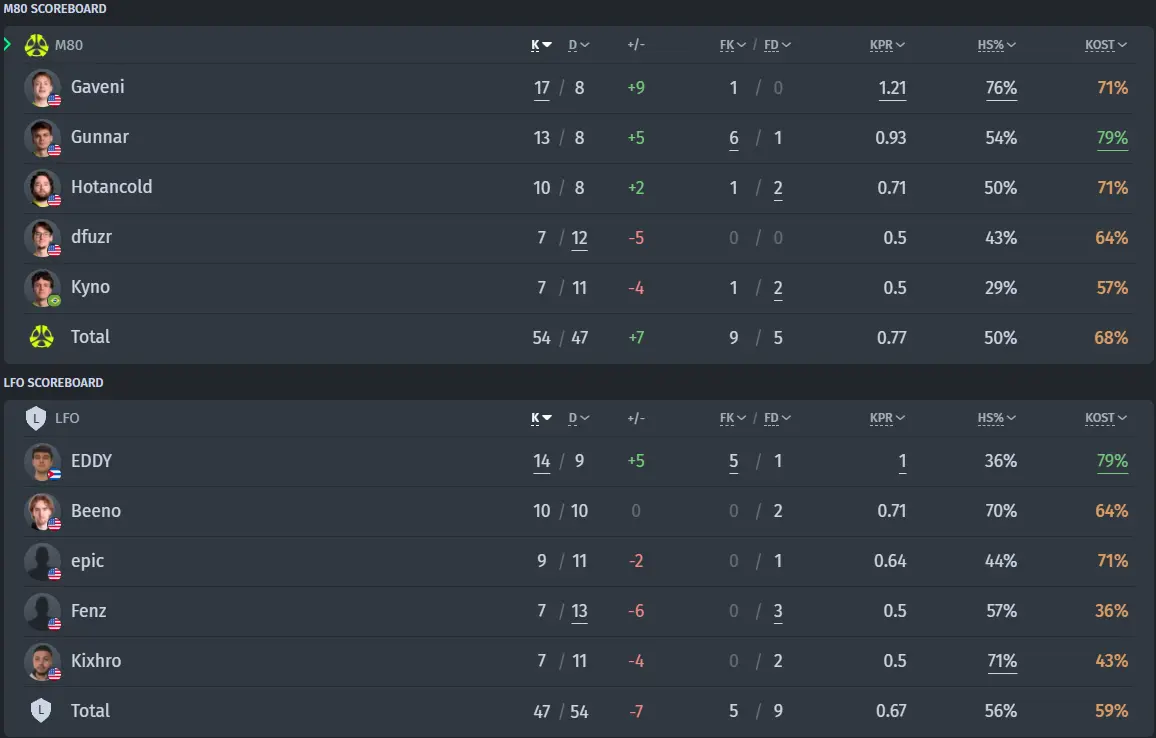Click the M80 logo in Total row

click(x=41, y=337)
